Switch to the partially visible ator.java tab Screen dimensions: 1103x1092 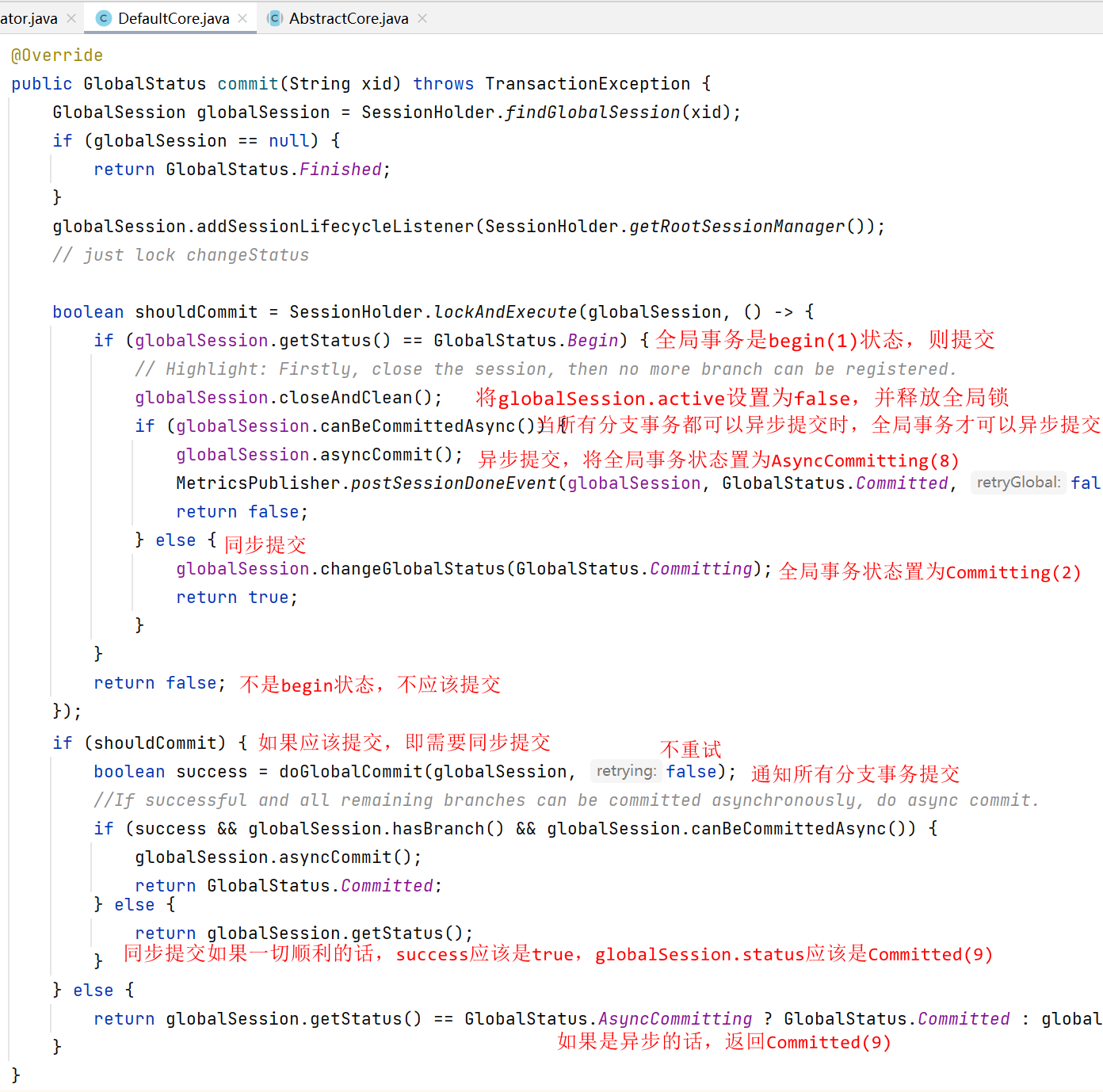pyautogui.click(x=29, y=18)
